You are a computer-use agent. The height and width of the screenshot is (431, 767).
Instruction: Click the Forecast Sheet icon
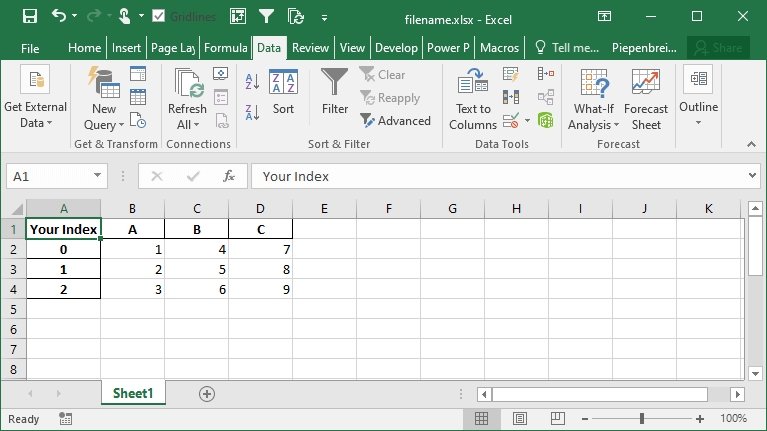point(646,99)
